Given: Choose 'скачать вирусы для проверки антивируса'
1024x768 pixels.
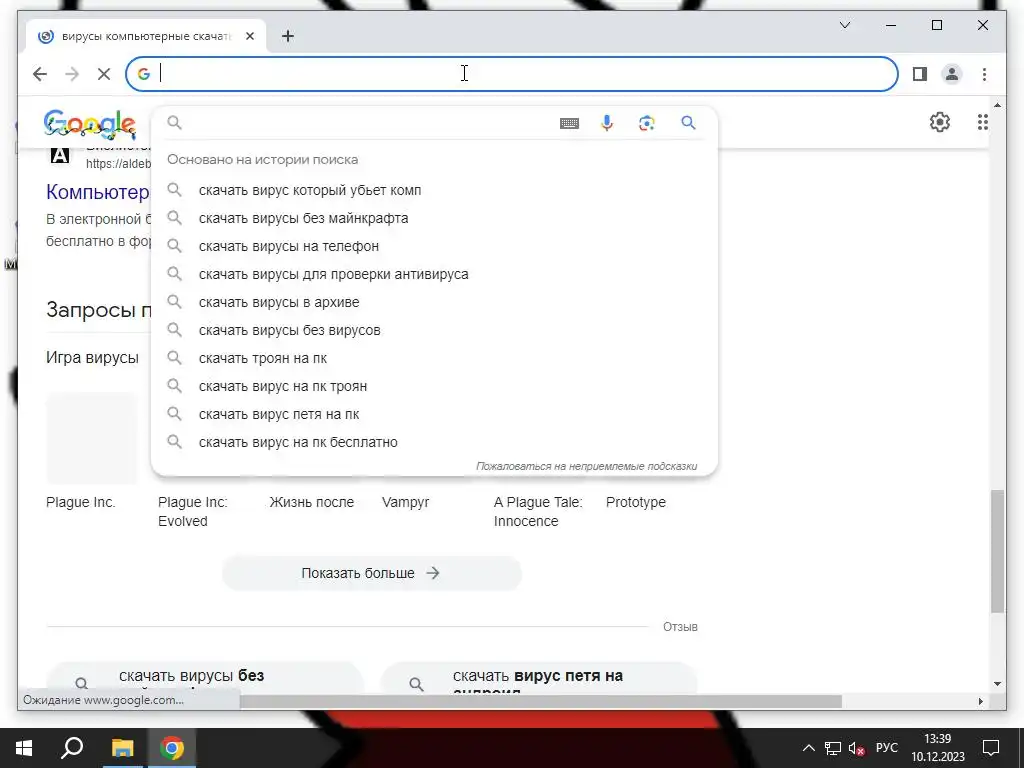Looking at the screenshot, I should pos(434,274).
